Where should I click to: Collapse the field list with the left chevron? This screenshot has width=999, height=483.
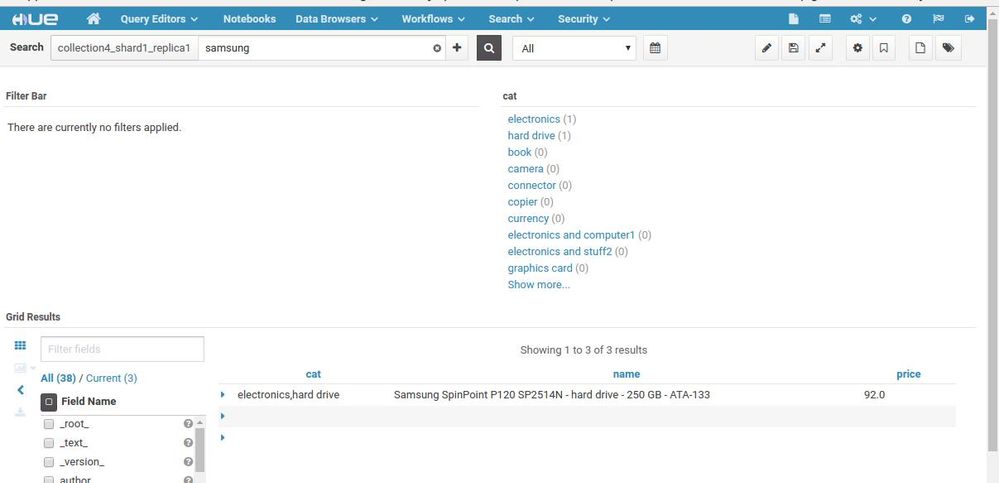(20, 389)
